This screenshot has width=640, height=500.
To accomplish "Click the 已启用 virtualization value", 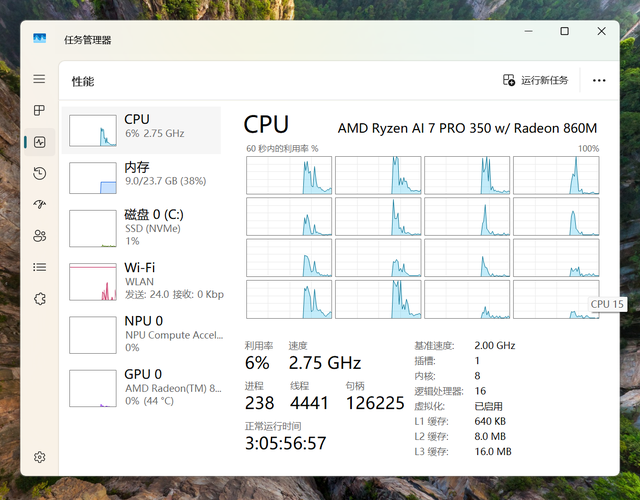I will tap(489, 406).
